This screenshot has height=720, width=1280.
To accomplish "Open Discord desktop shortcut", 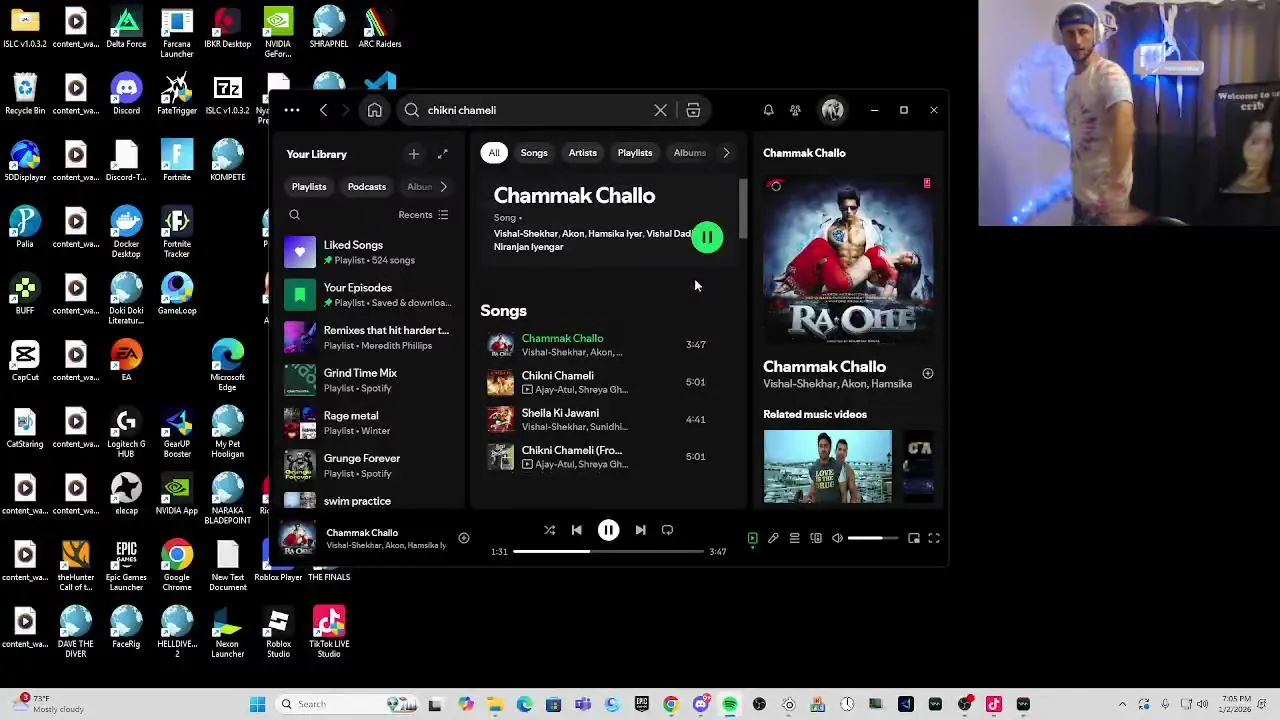I will (126, 92).
